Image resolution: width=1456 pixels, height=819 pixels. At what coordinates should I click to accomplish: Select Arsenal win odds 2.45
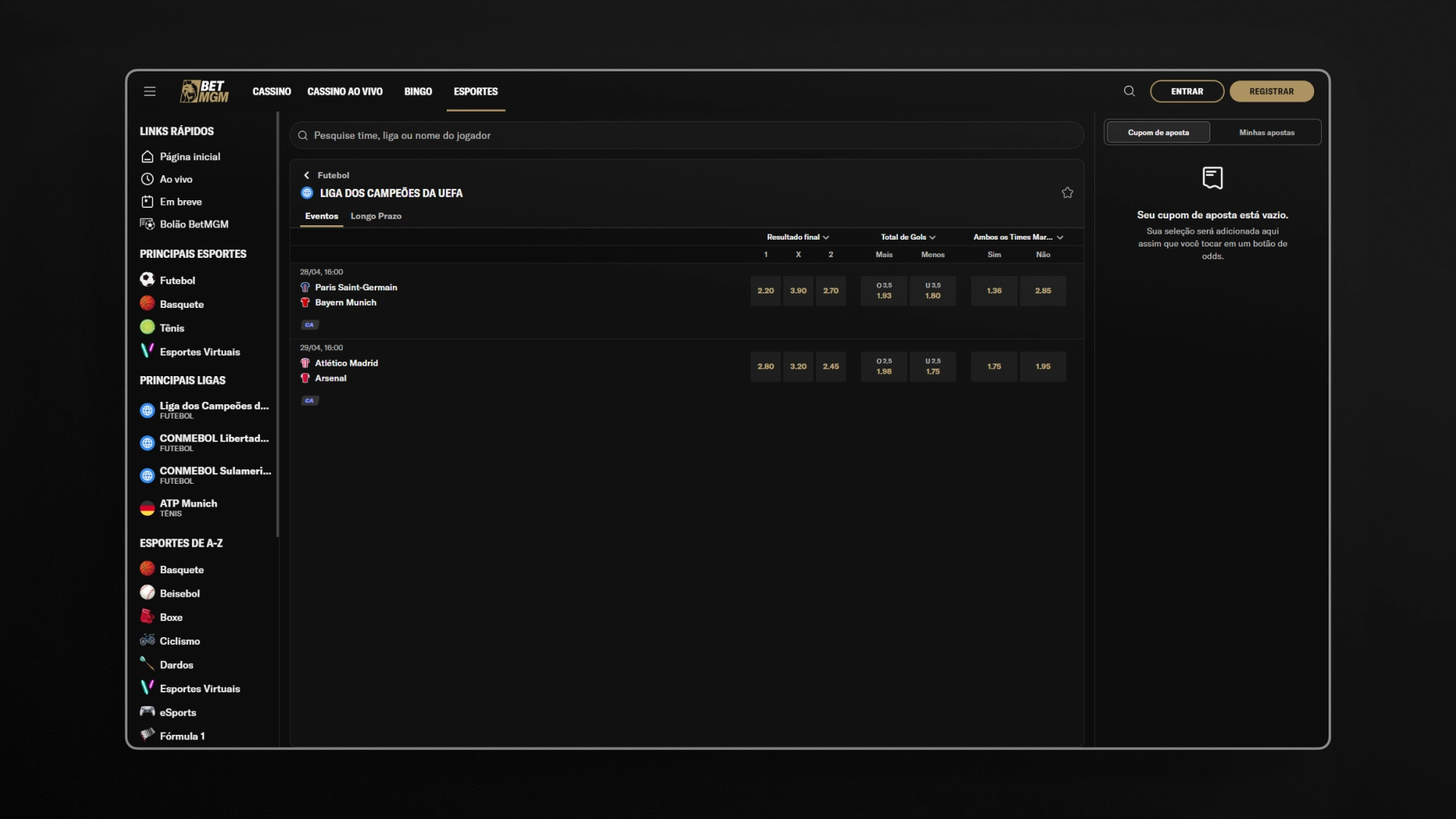point(831,367)
